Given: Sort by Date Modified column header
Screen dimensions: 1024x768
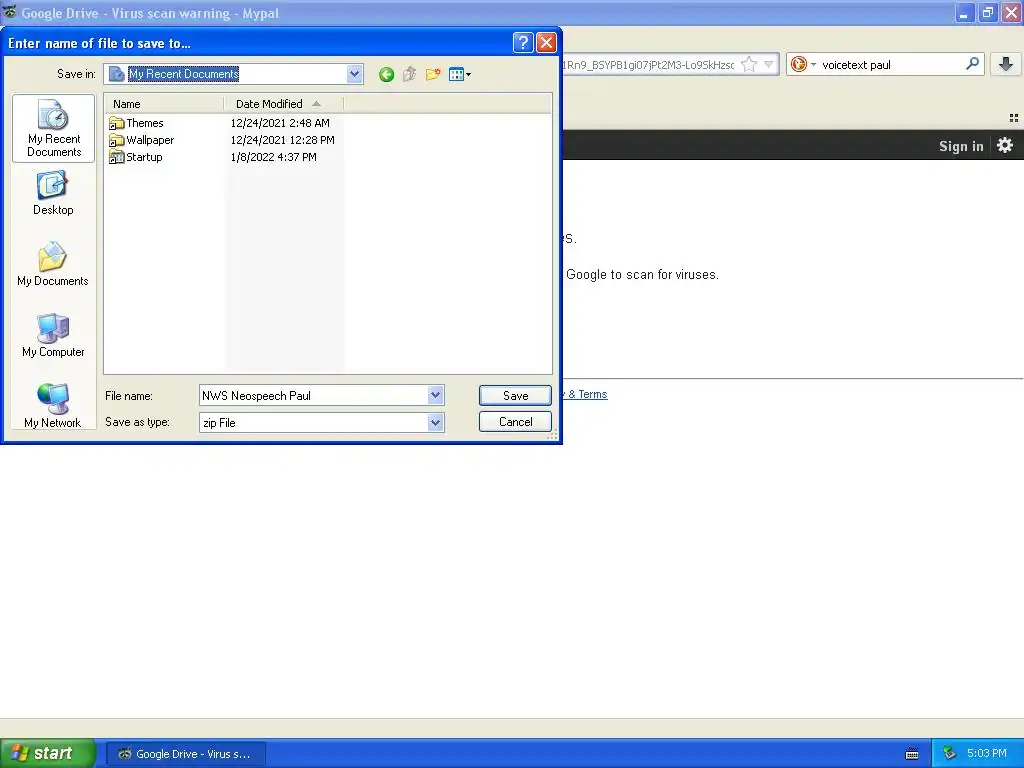Looking at the screenshot, I should (x=283, y=104).
